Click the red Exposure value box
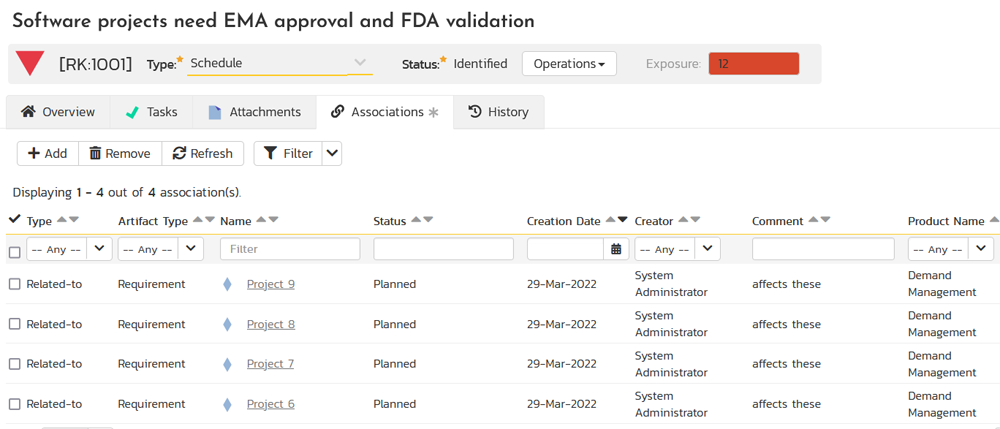 [x=754, y=64]
